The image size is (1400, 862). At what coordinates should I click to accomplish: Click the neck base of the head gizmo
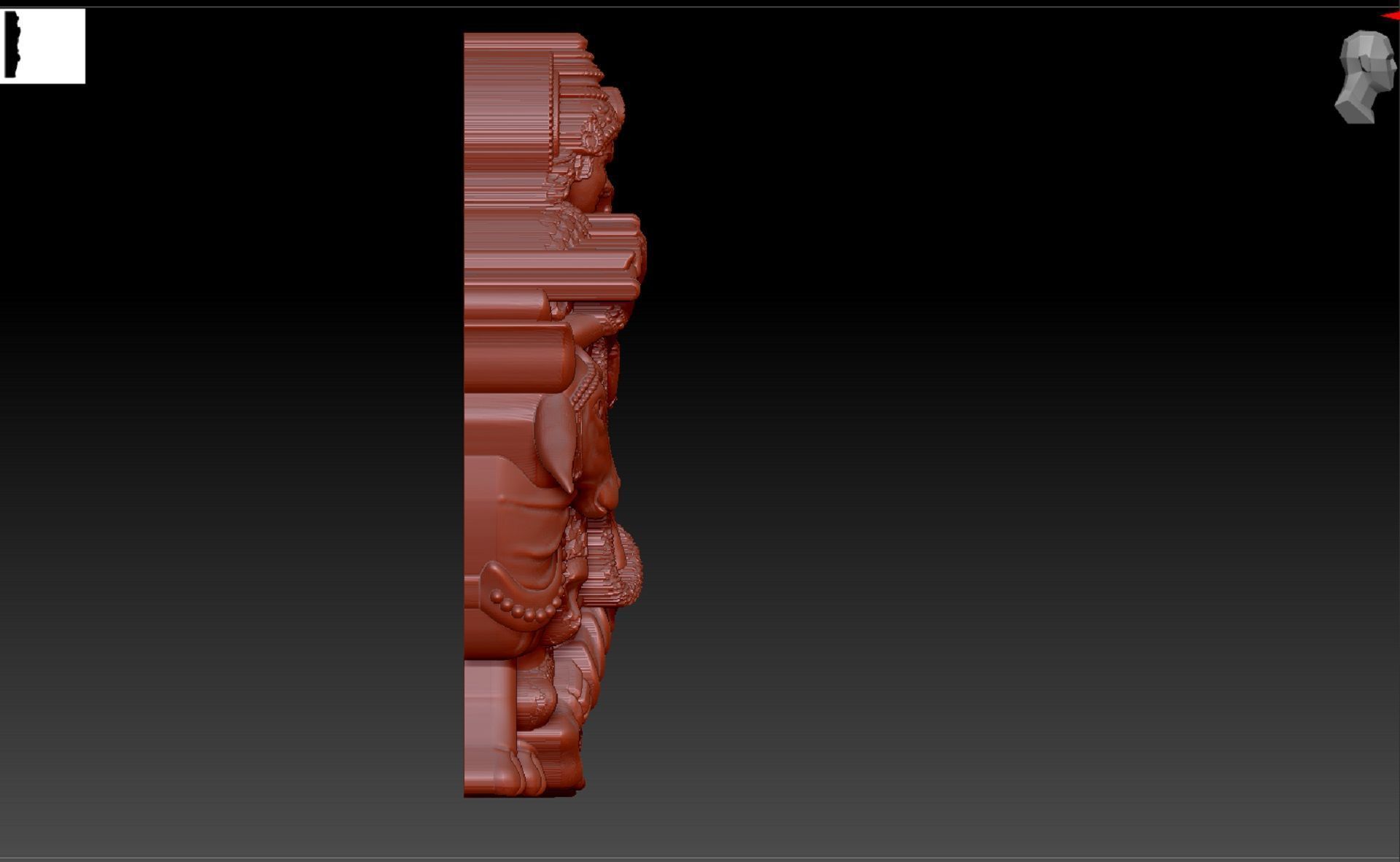[1355, 113]
